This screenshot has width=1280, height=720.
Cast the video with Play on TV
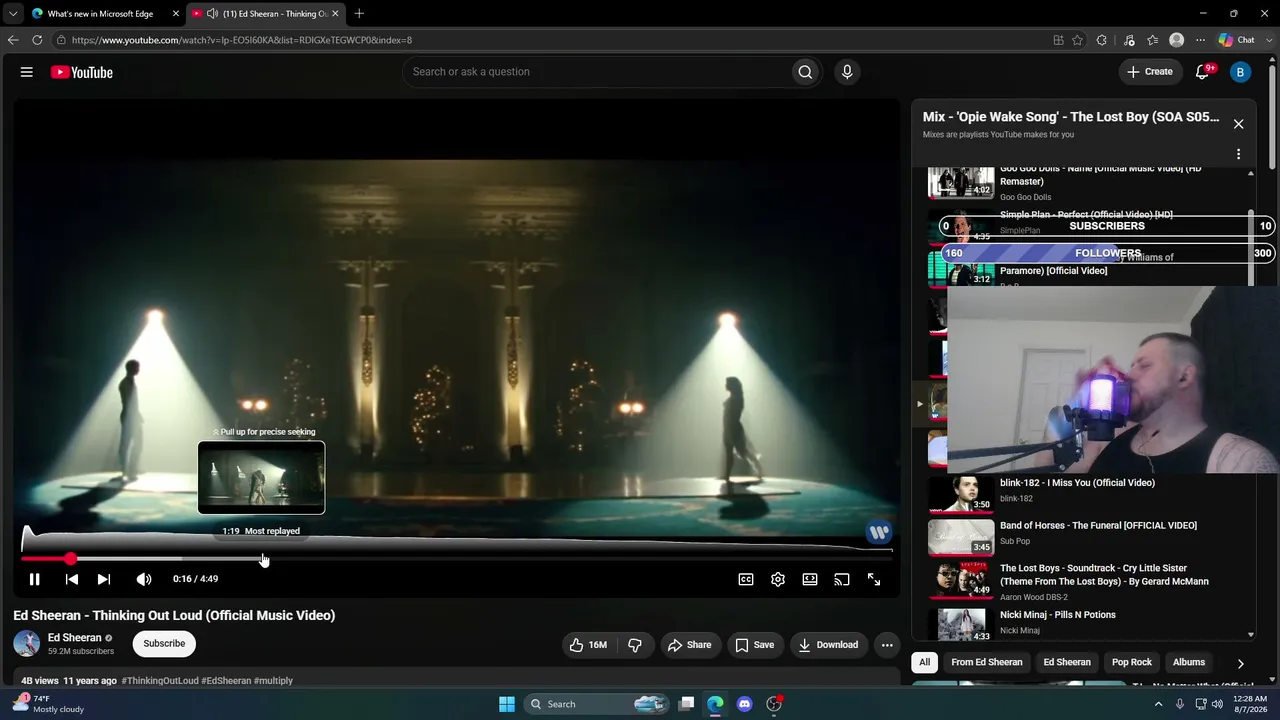click(842, 579)
